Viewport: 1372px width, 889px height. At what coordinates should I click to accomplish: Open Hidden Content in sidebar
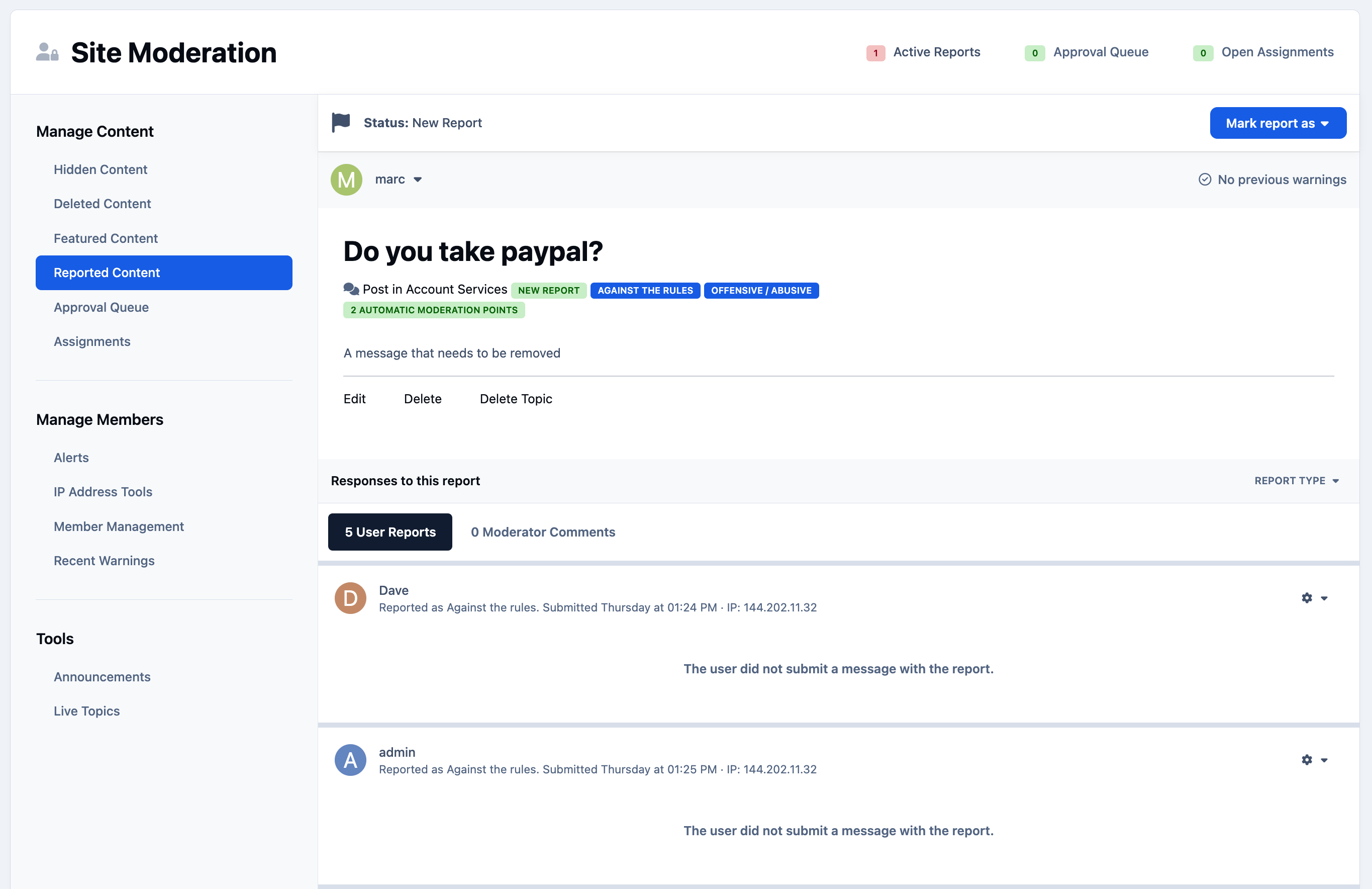[x=101, y=169]
